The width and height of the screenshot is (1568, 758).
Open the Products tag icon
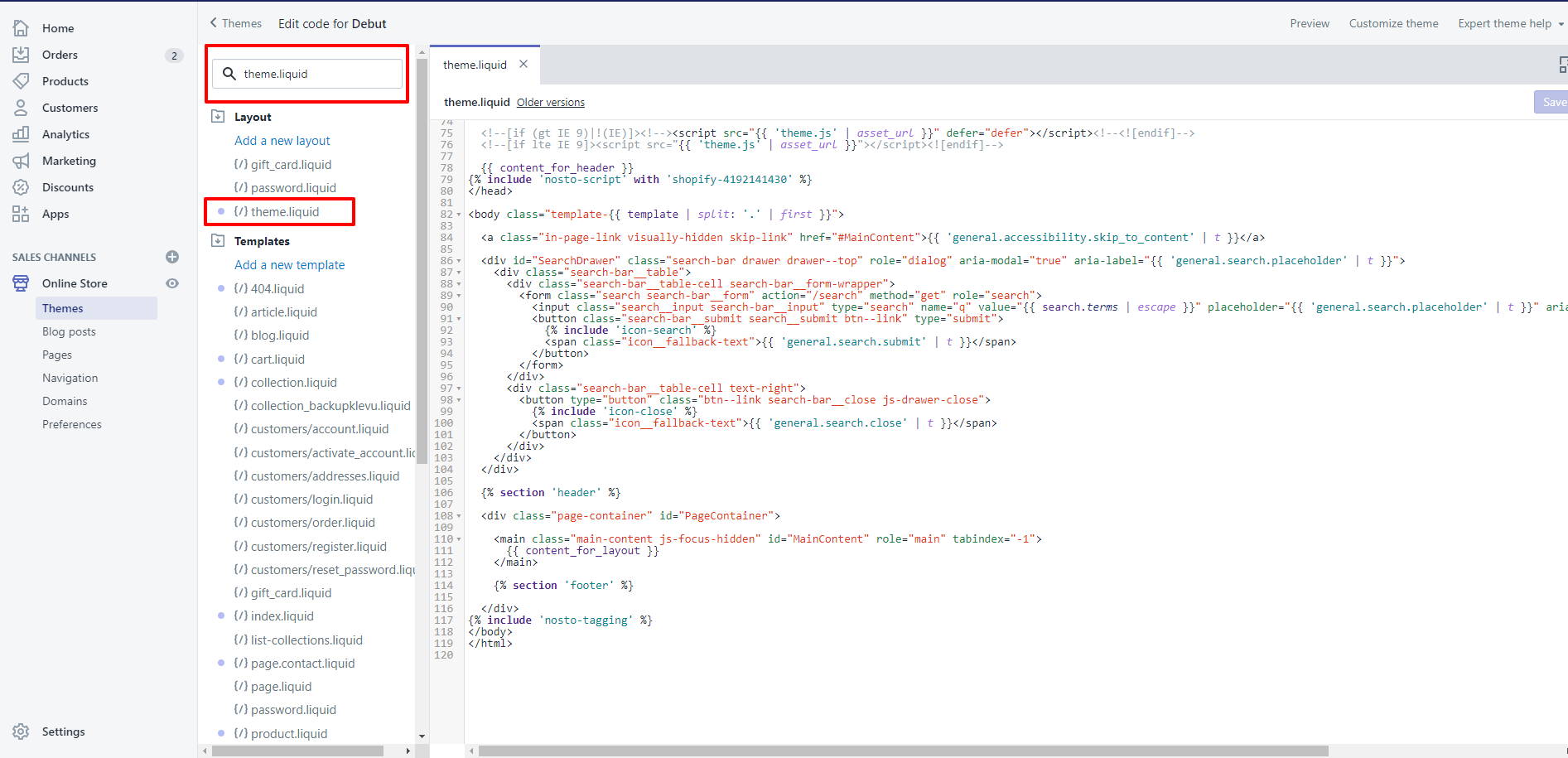(21, 81)
